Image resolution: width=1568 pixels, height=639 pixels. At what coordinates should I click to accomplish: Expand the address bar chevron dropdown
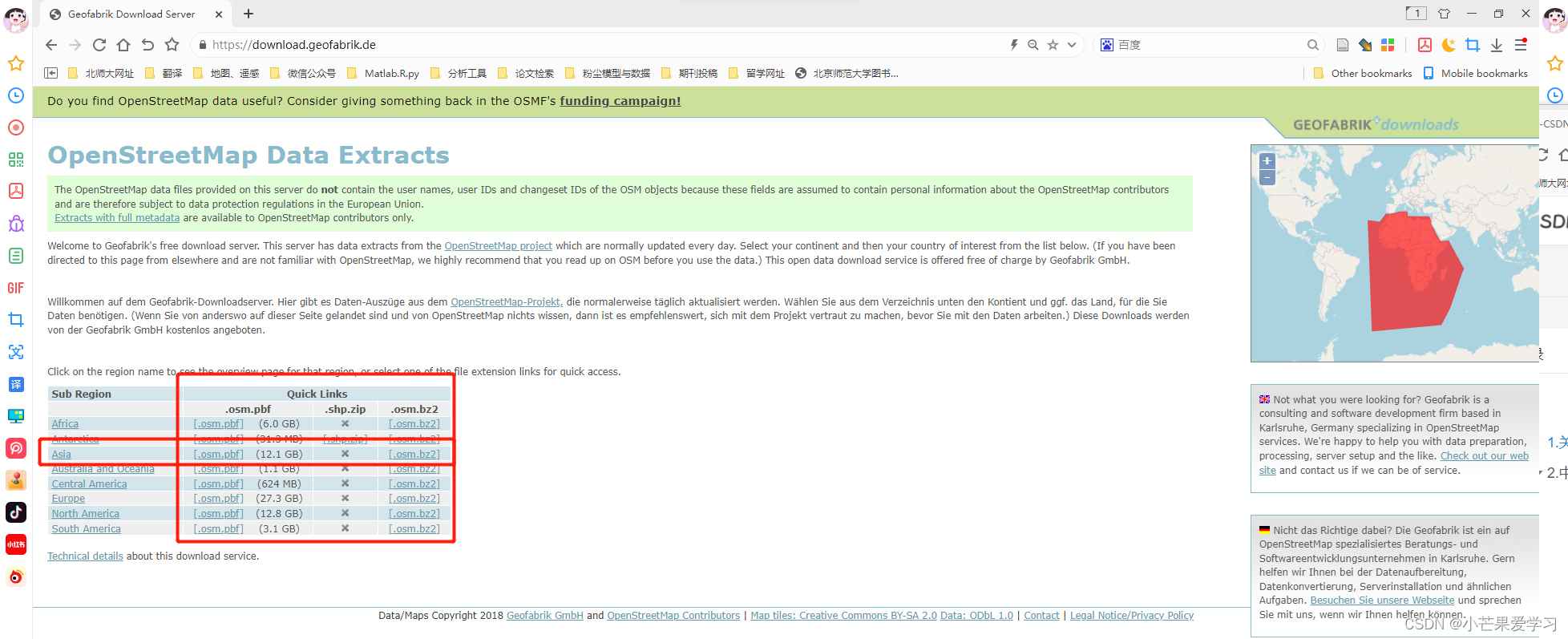click(x=1072, y=45)
